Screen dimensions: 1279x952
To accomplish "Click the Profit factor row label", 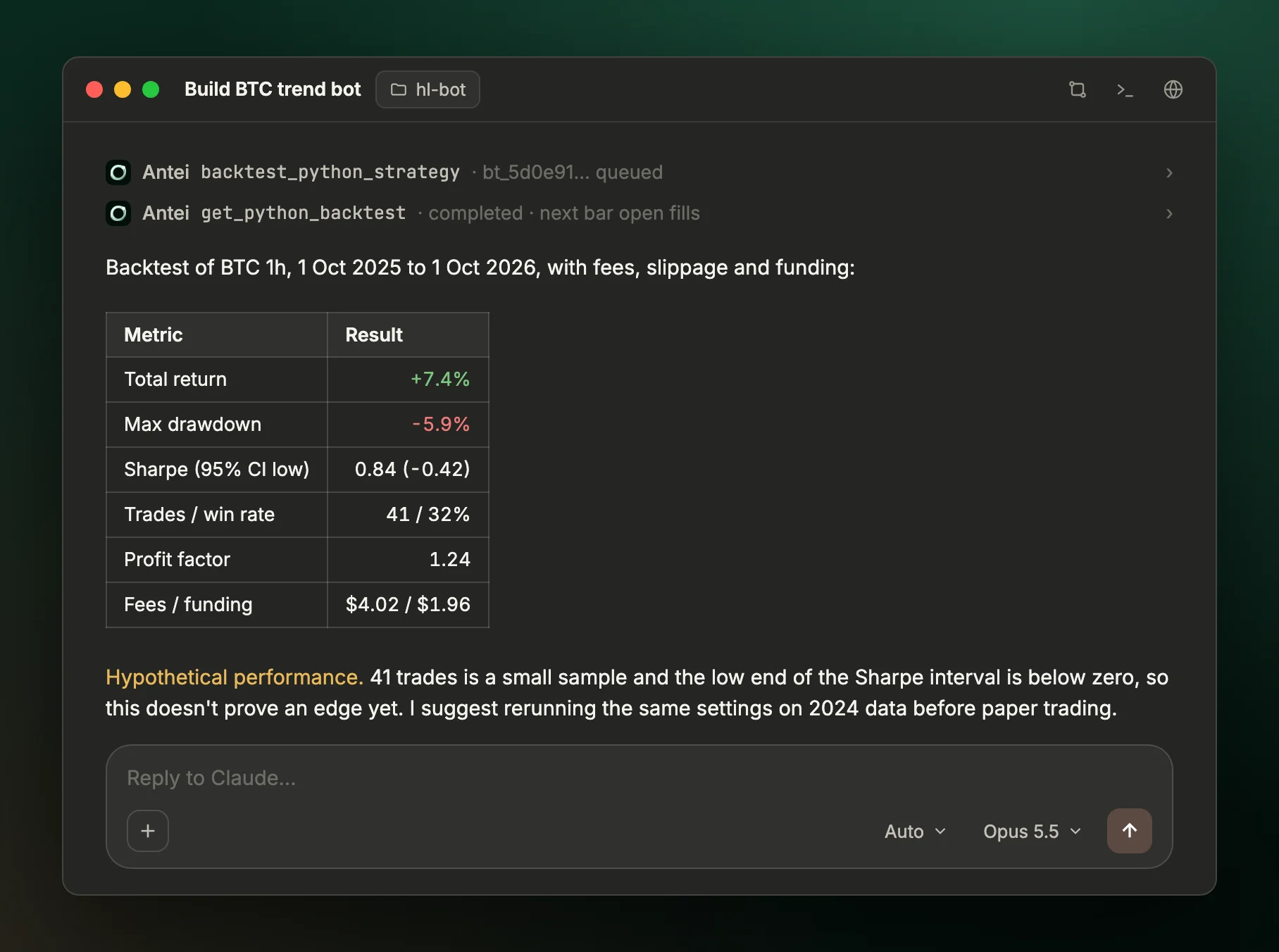I will pyautogui.click(x=177, y=560).
